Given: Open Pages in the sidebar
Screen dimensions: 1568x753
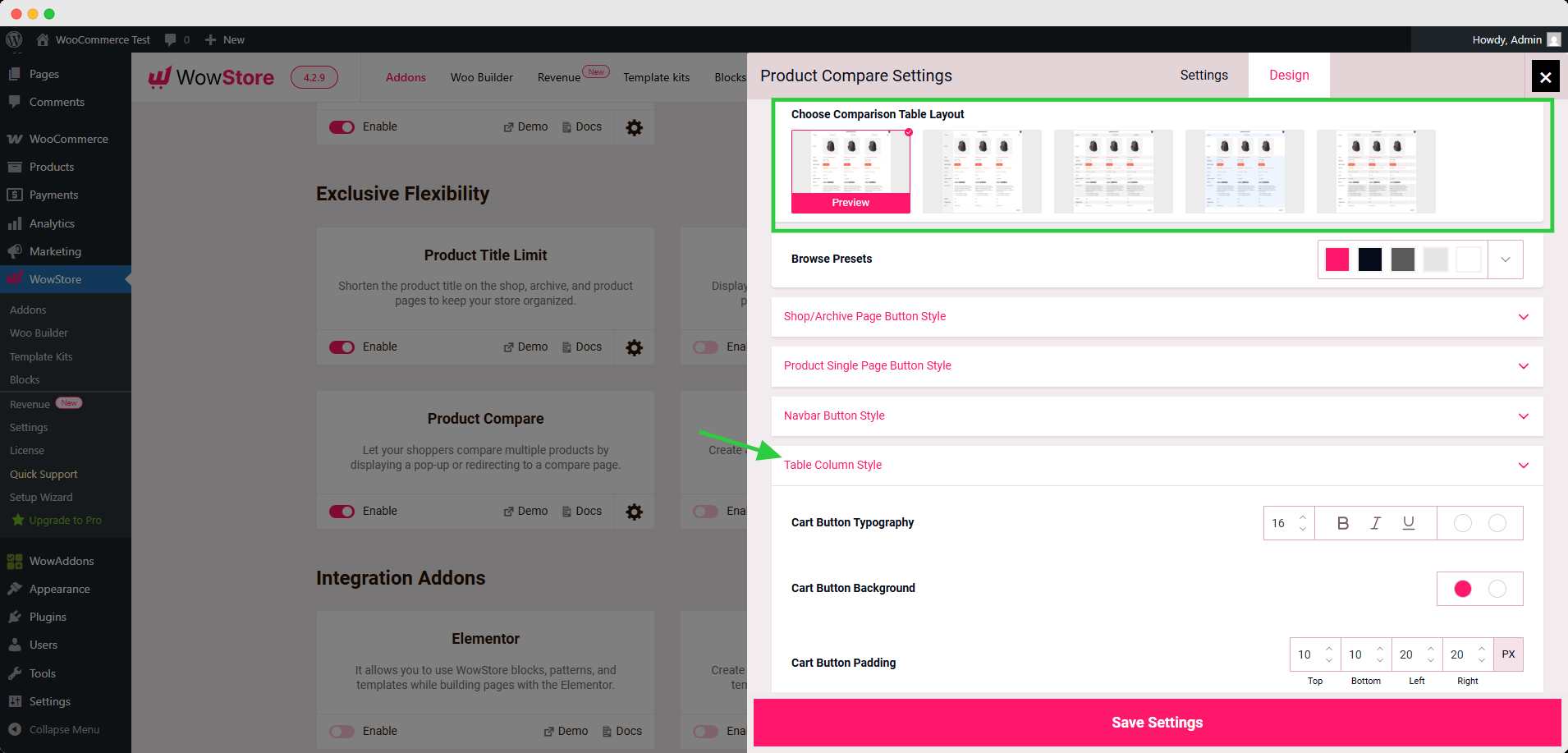Looking at the screenshot, I should point(44,74).
